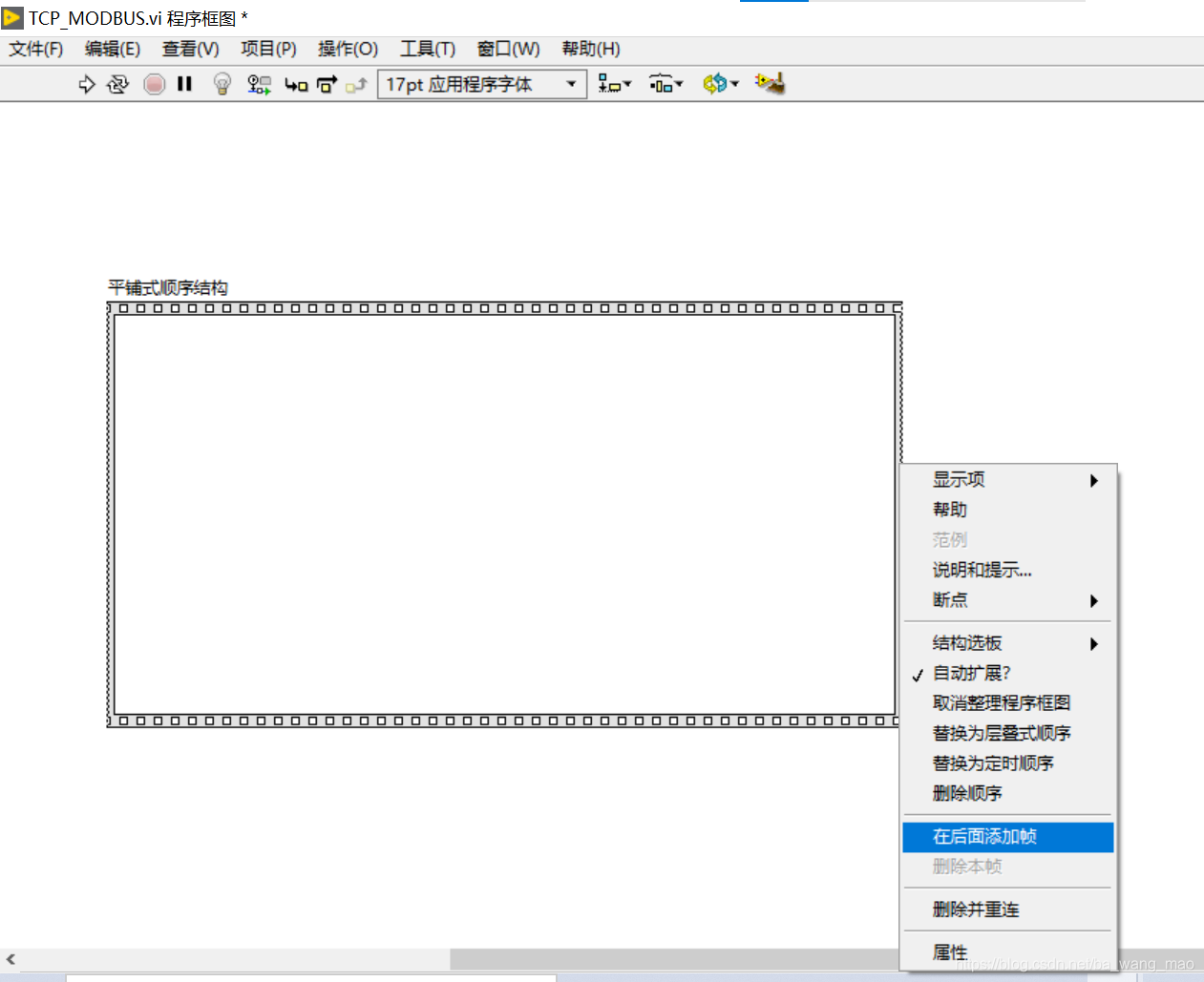The image size is (1204, 982).
Task: Select the Run Continuously icon
Action: (116, 84)
